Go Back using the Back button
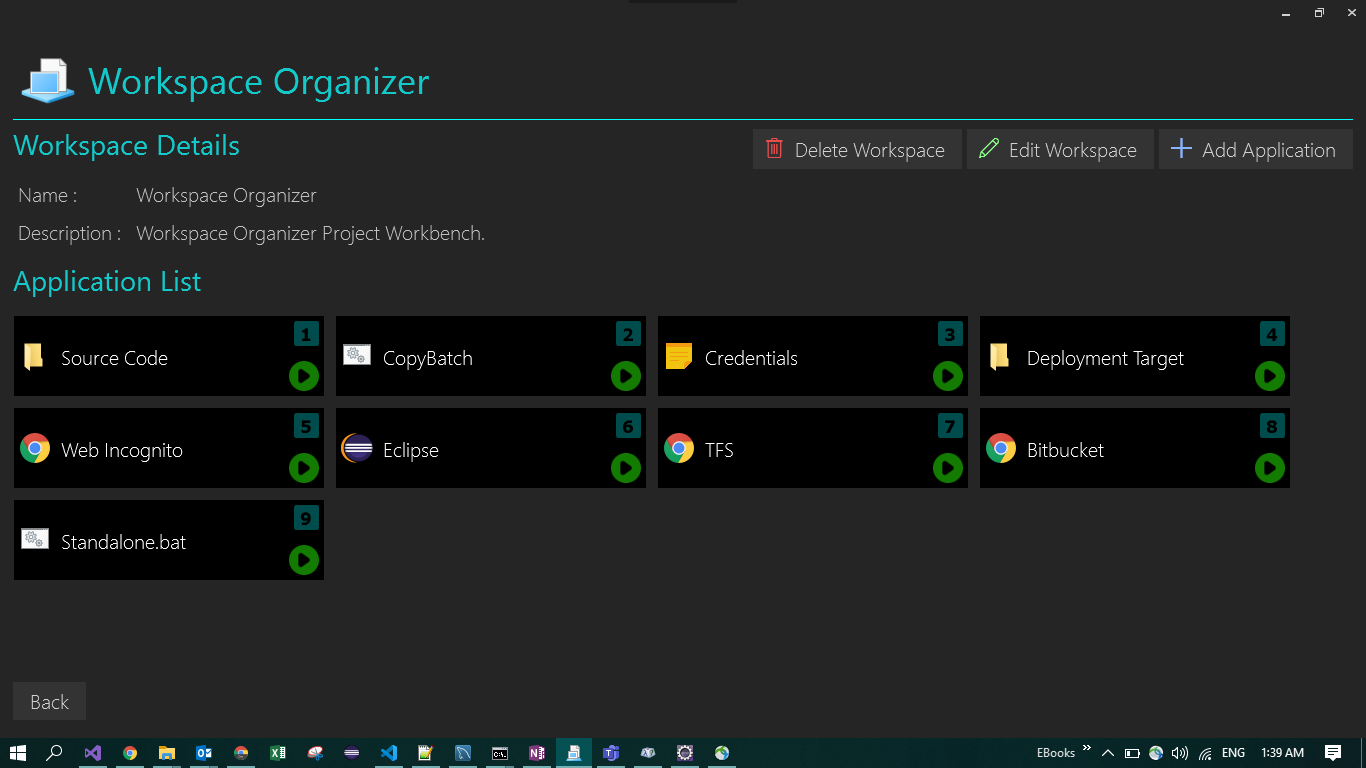This screenshot has width=1366, height=768. (x=49, y=701)
